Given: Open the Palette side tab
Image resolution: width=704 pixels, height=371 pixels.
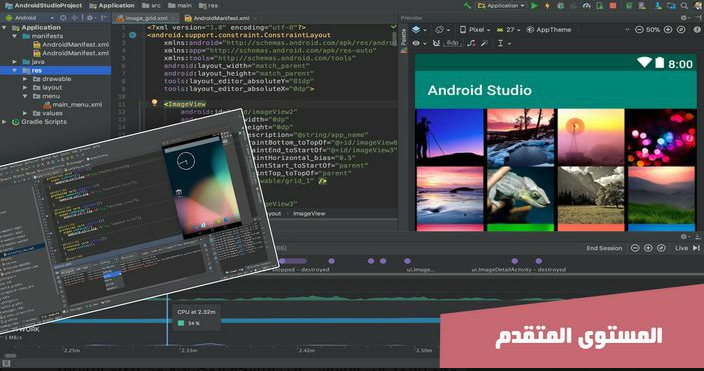Looking at the screenshot, I should point(404,37).
